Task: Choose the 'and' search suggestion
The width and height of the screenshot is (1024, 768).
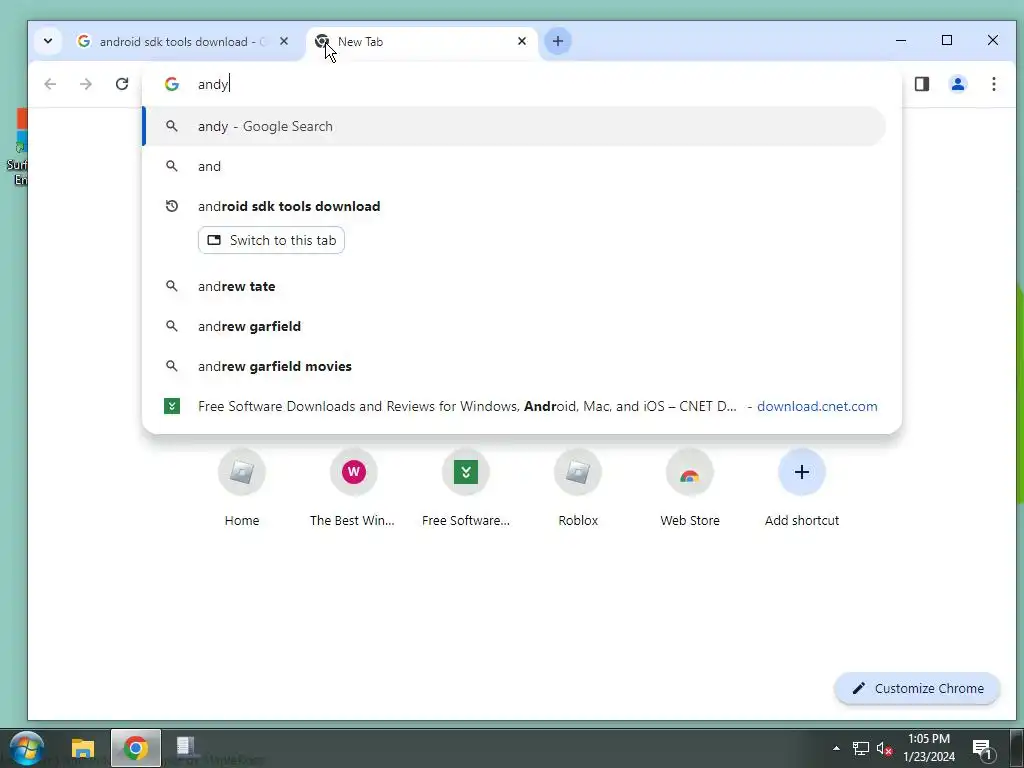Action: coord(514,167)
